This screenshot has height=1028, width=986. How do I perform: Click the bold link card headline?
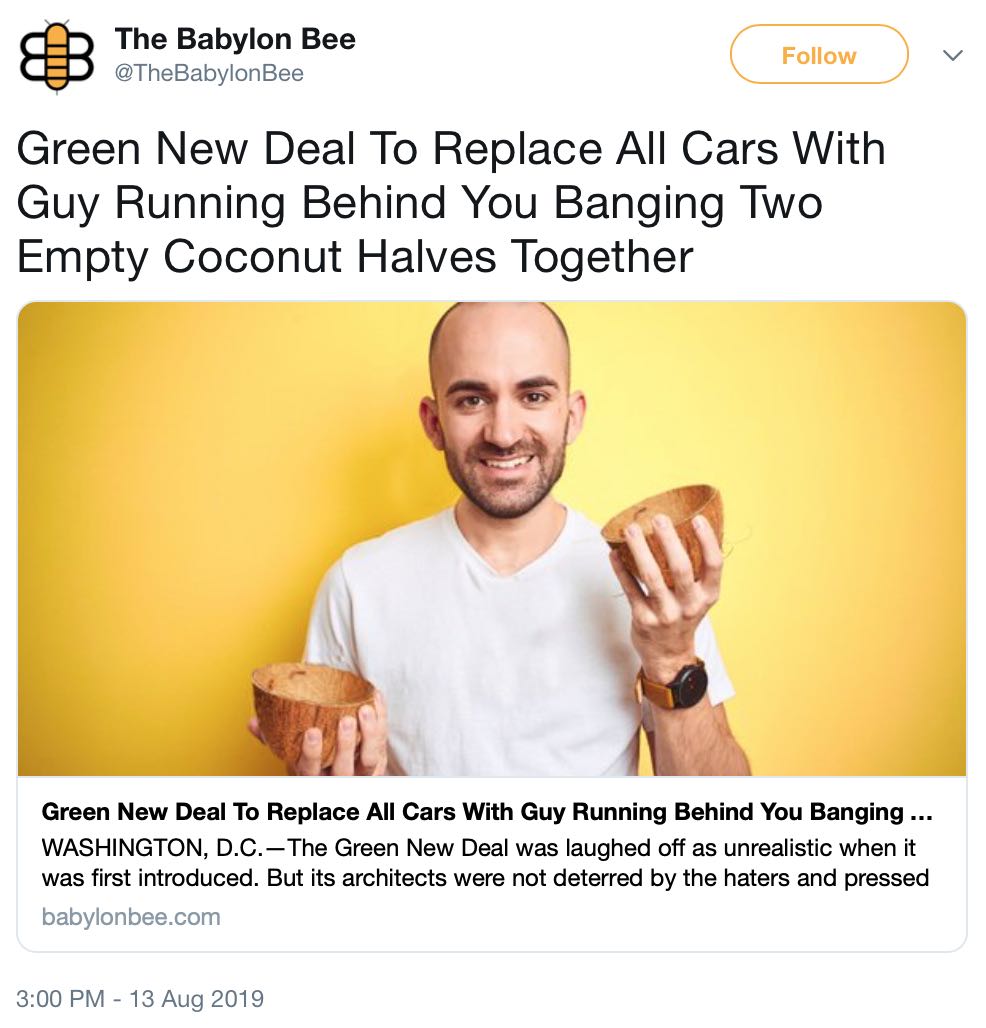click(486, 812)
